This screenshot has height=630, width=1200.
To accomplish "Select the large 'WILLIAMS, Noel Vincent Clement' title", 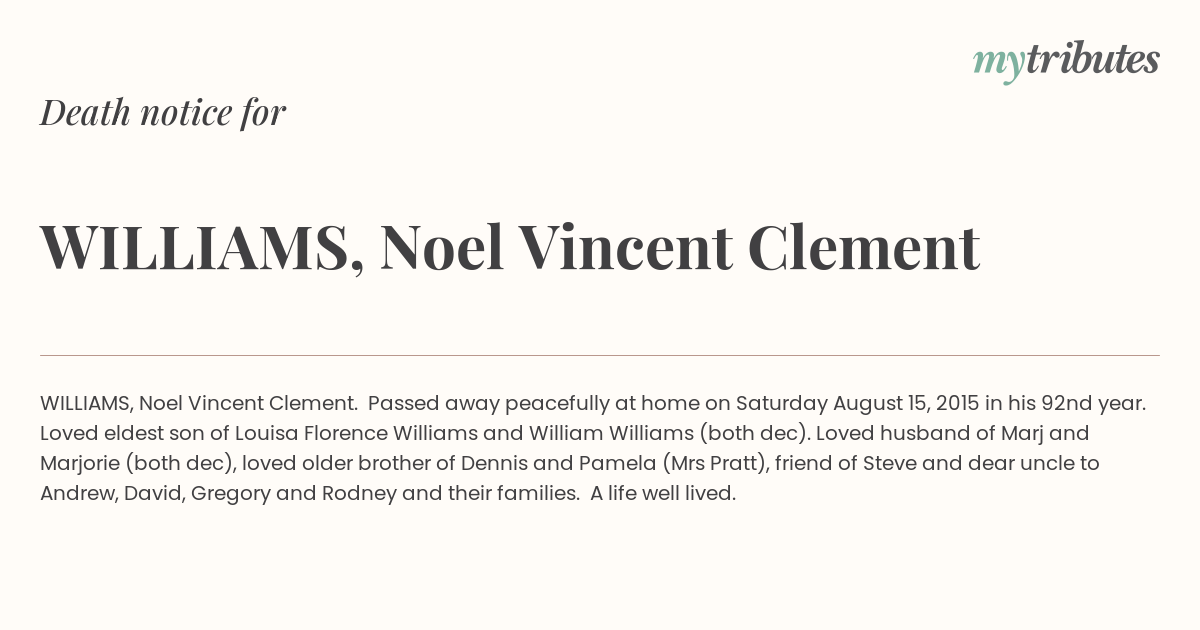I will click(x=510, y=247).
